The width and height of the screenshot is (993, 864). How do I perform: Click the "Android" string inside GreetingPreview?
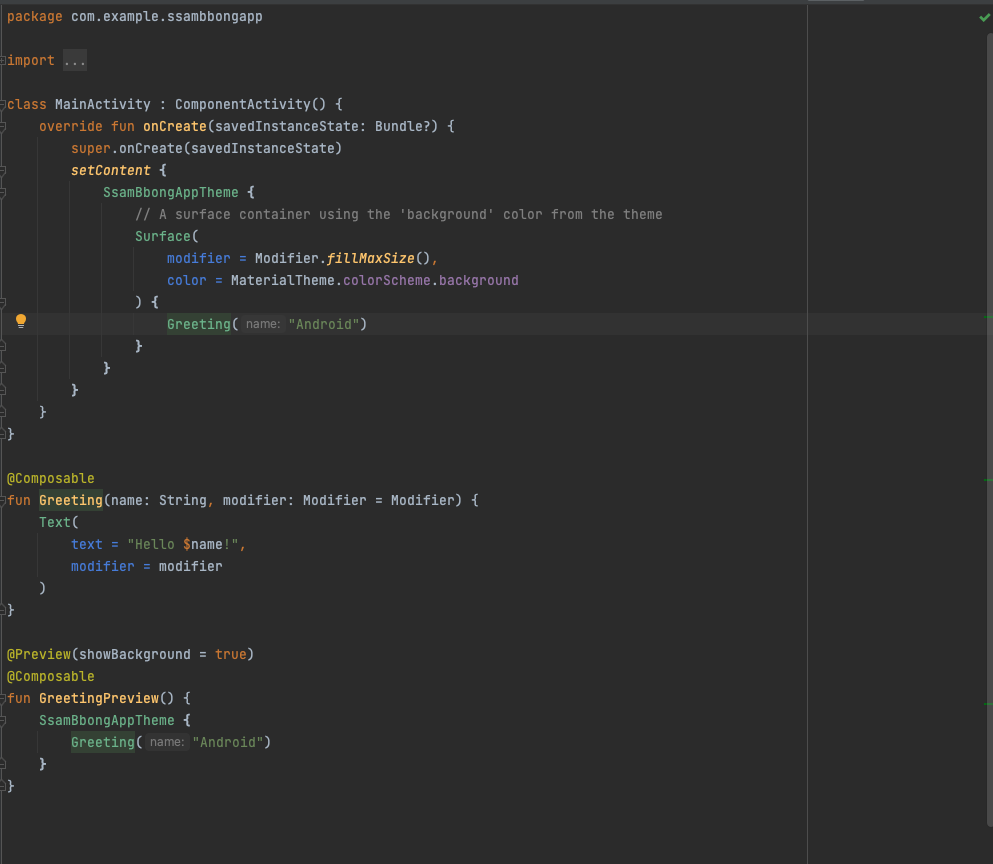228,742
